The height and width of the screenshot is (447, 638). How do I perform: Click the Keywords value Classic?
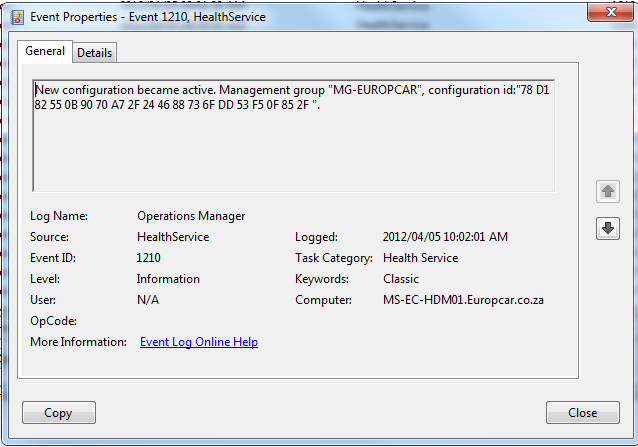coord(401,279)
